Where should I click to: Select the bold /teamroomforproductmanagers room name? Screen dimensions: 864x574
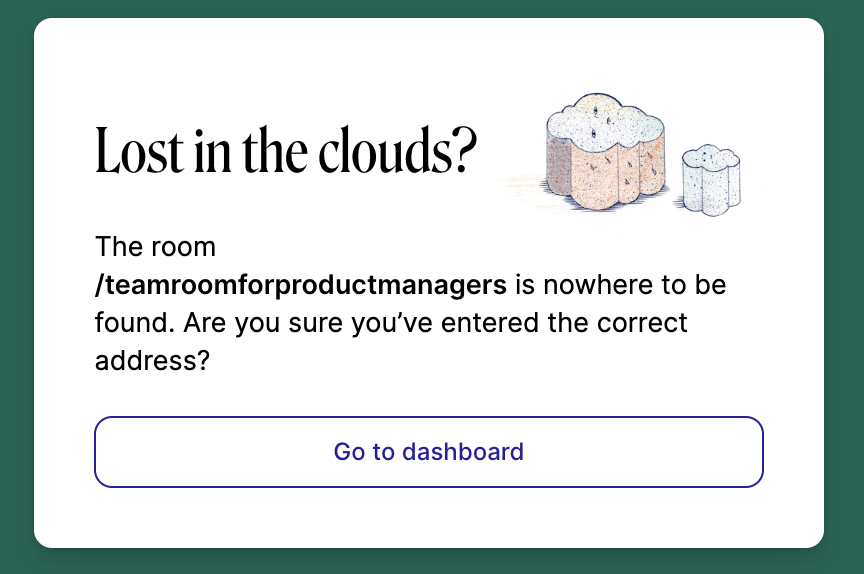301,286
